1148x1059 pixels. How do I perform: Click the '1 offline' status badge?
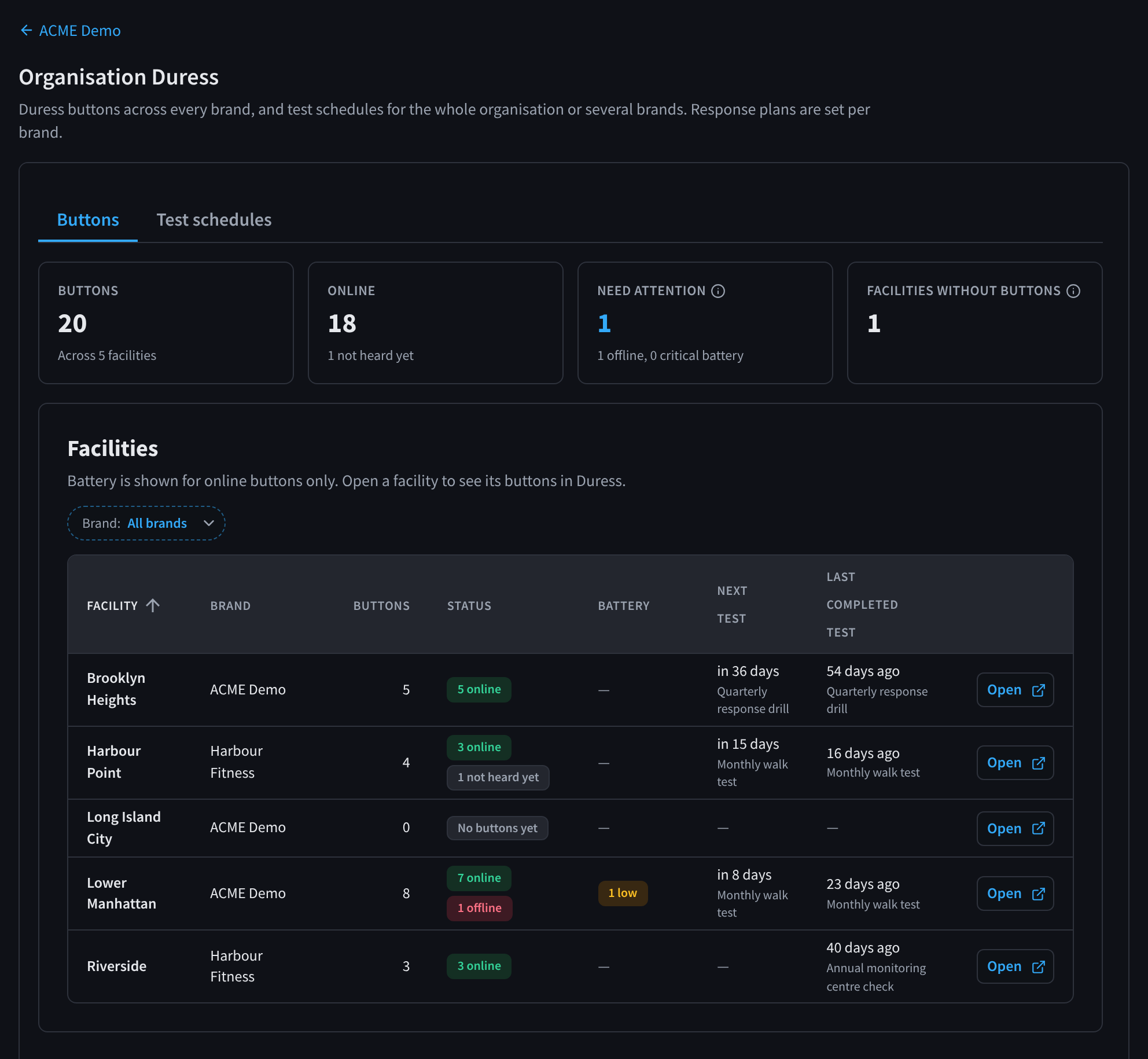point(480,908)
